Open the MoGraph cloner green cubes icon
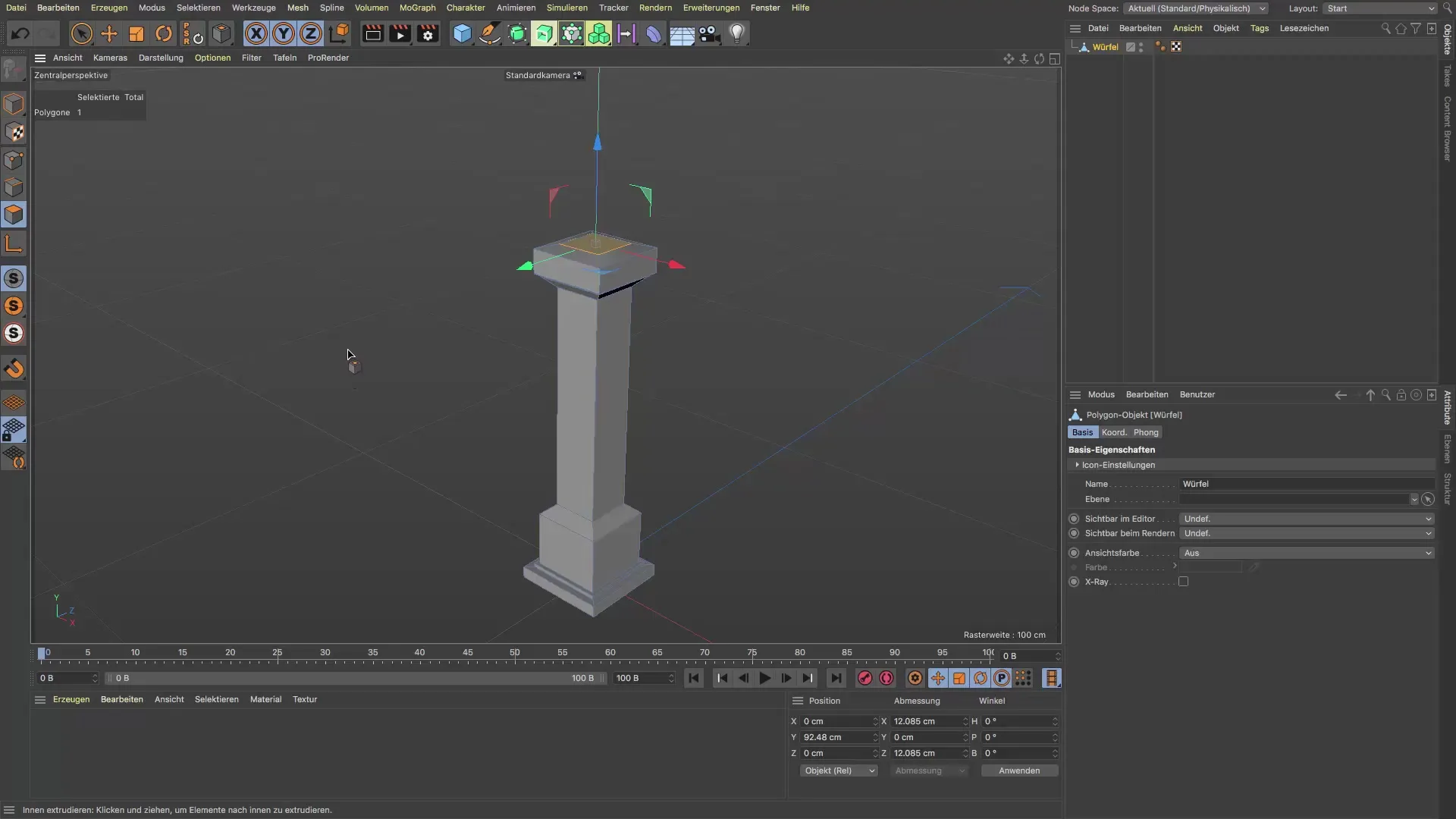The width and height of the screenshot is (1456, 819). [599, 33]
